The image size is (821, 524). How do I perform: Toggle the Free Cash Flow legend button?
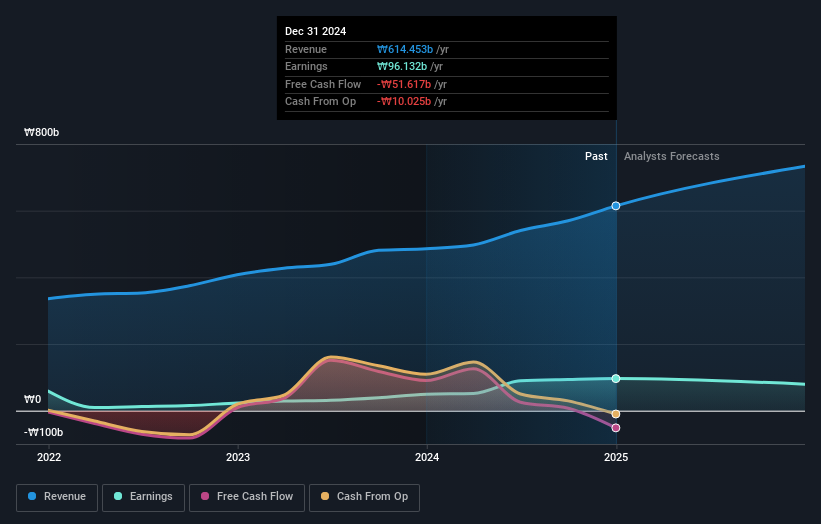coord(247,497)
